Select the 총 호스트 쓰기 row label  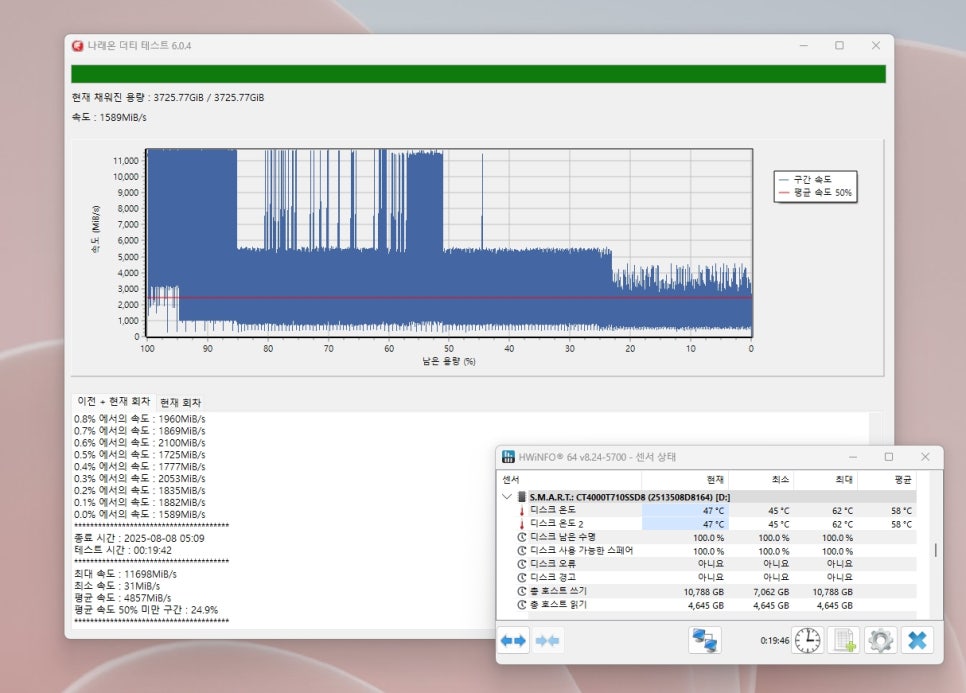click(x=558, y=591)
